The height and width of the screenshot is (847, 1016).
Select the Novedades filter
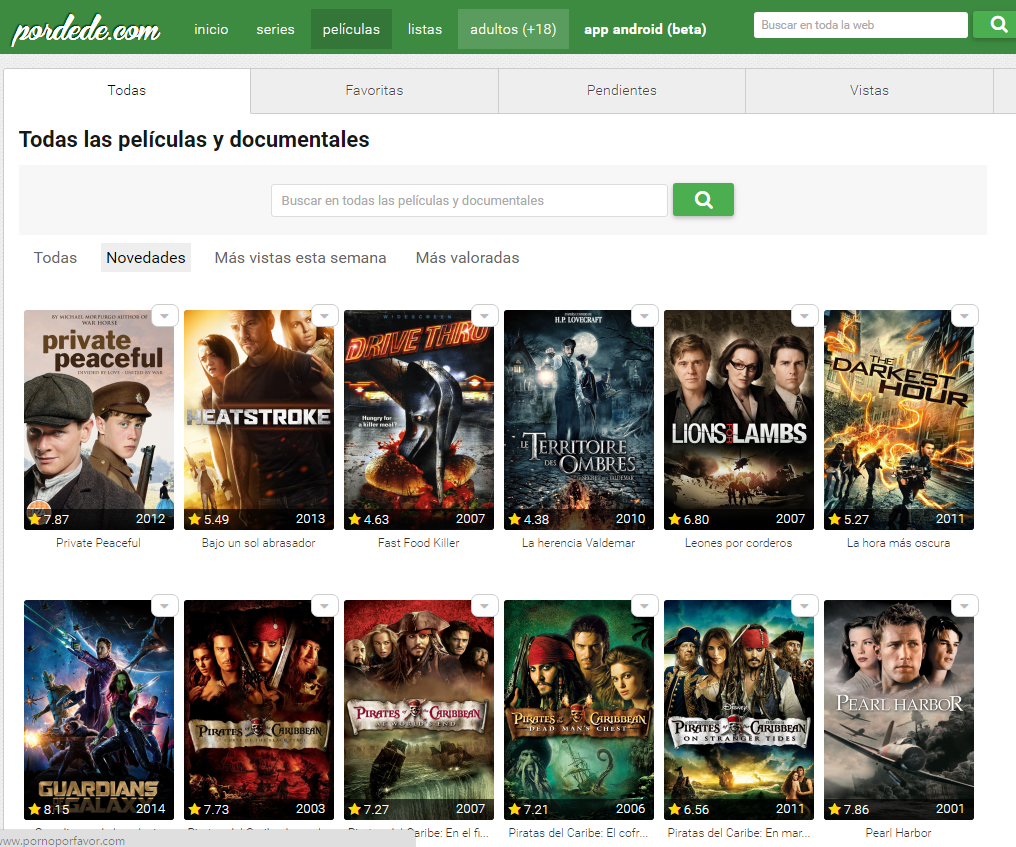click(146, 257)
